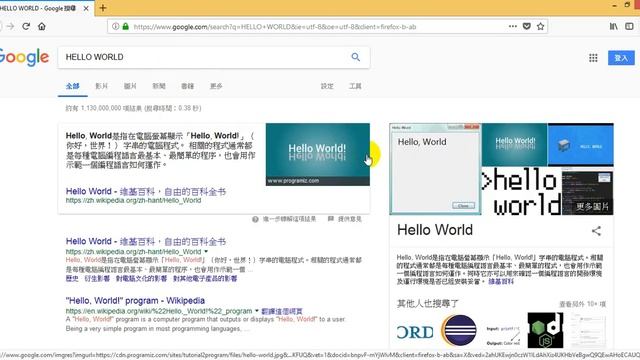
Task: Click the document screenshot related search thumbnail
Action: click(x=589, y=331)
